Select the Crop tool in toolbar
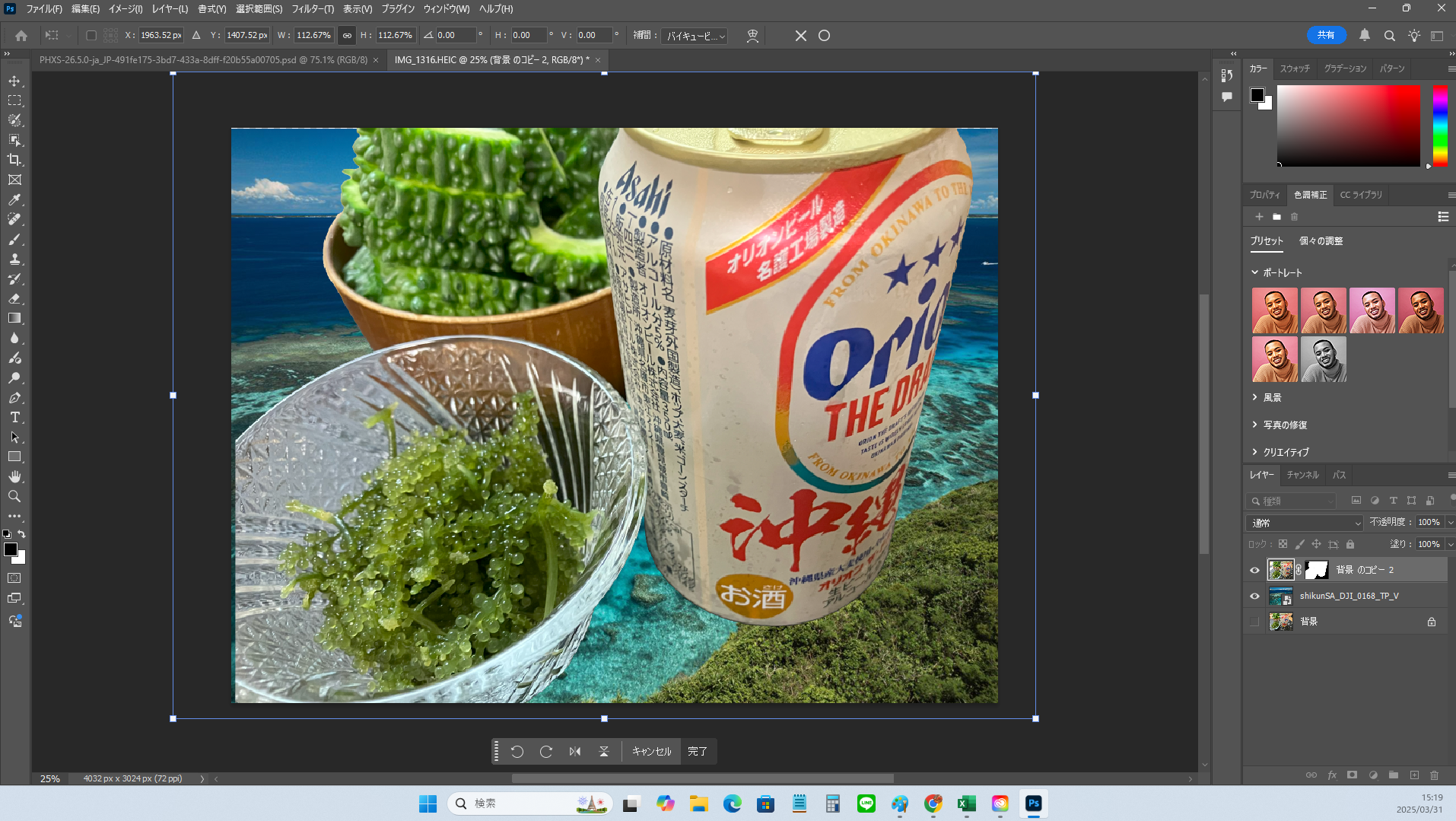 pos(14,160)
